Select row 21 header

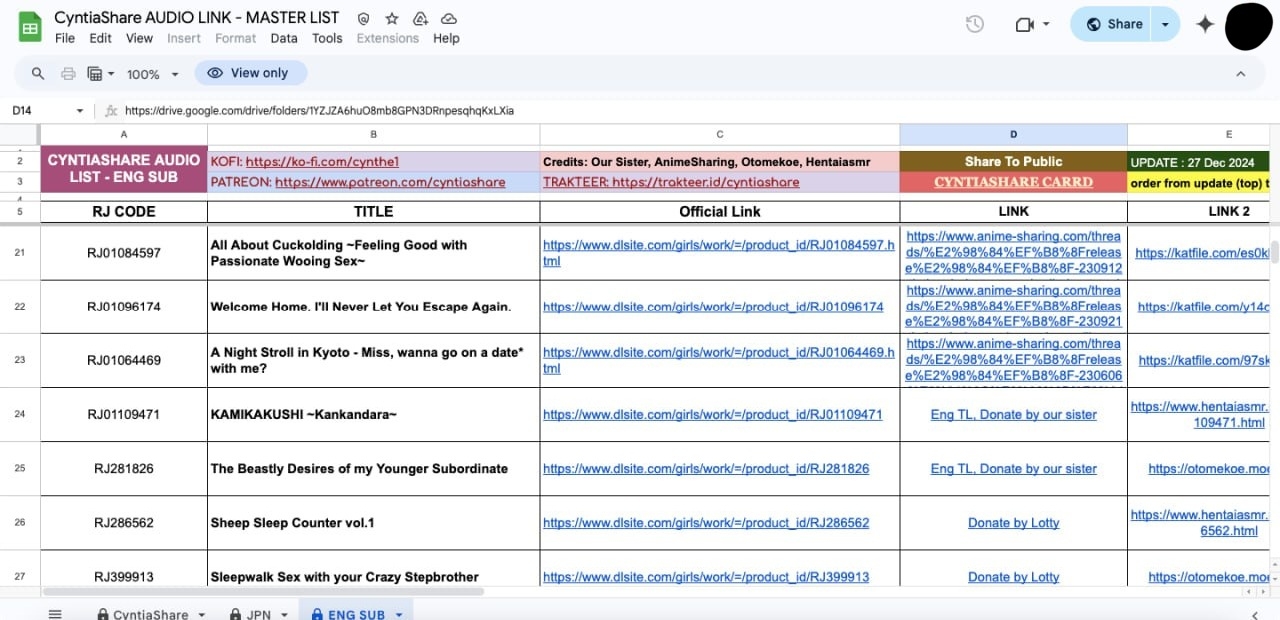[20, 253]
